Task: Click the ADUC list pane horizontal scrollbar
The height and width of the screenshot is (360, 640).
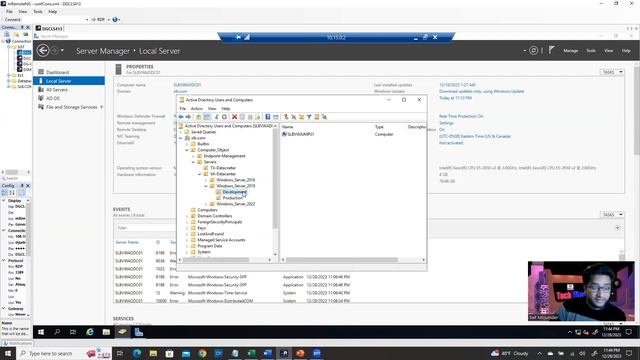Action: pos(342,260)
